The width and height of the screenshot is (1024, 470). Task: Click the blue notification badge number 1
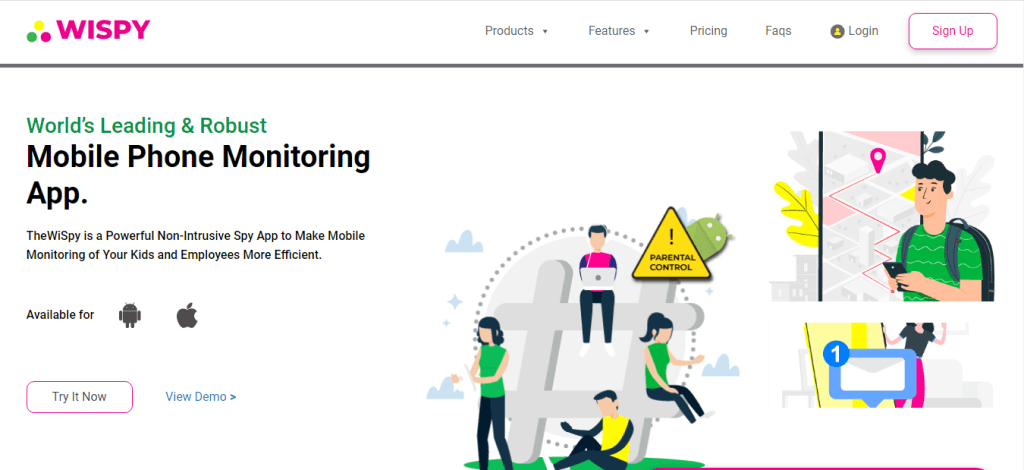click(x=836, y=354)
